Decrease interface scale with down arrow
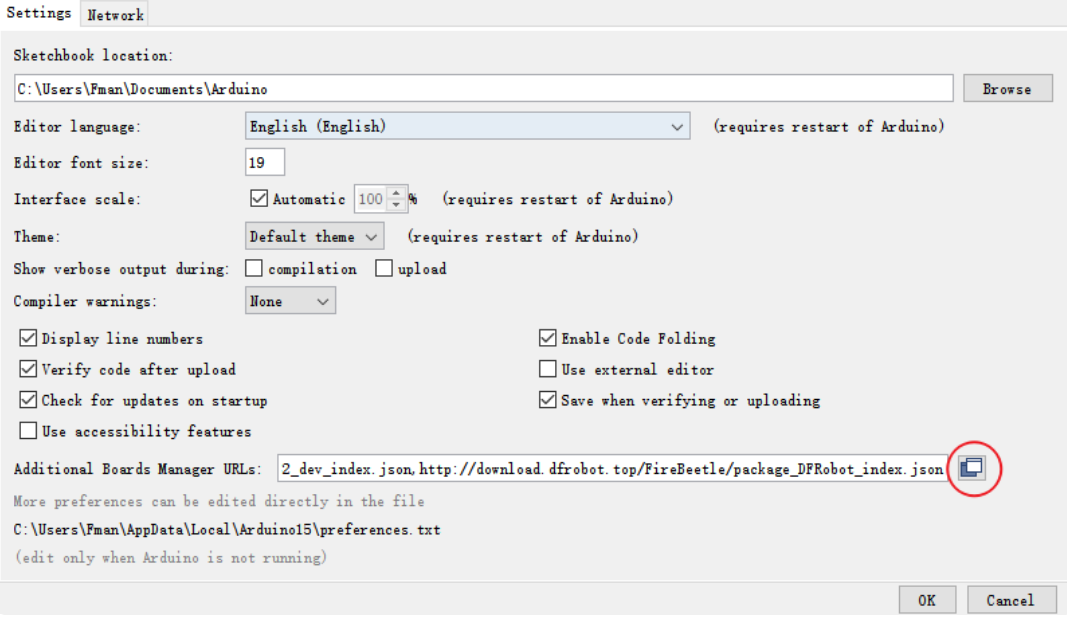 (396, 205)
